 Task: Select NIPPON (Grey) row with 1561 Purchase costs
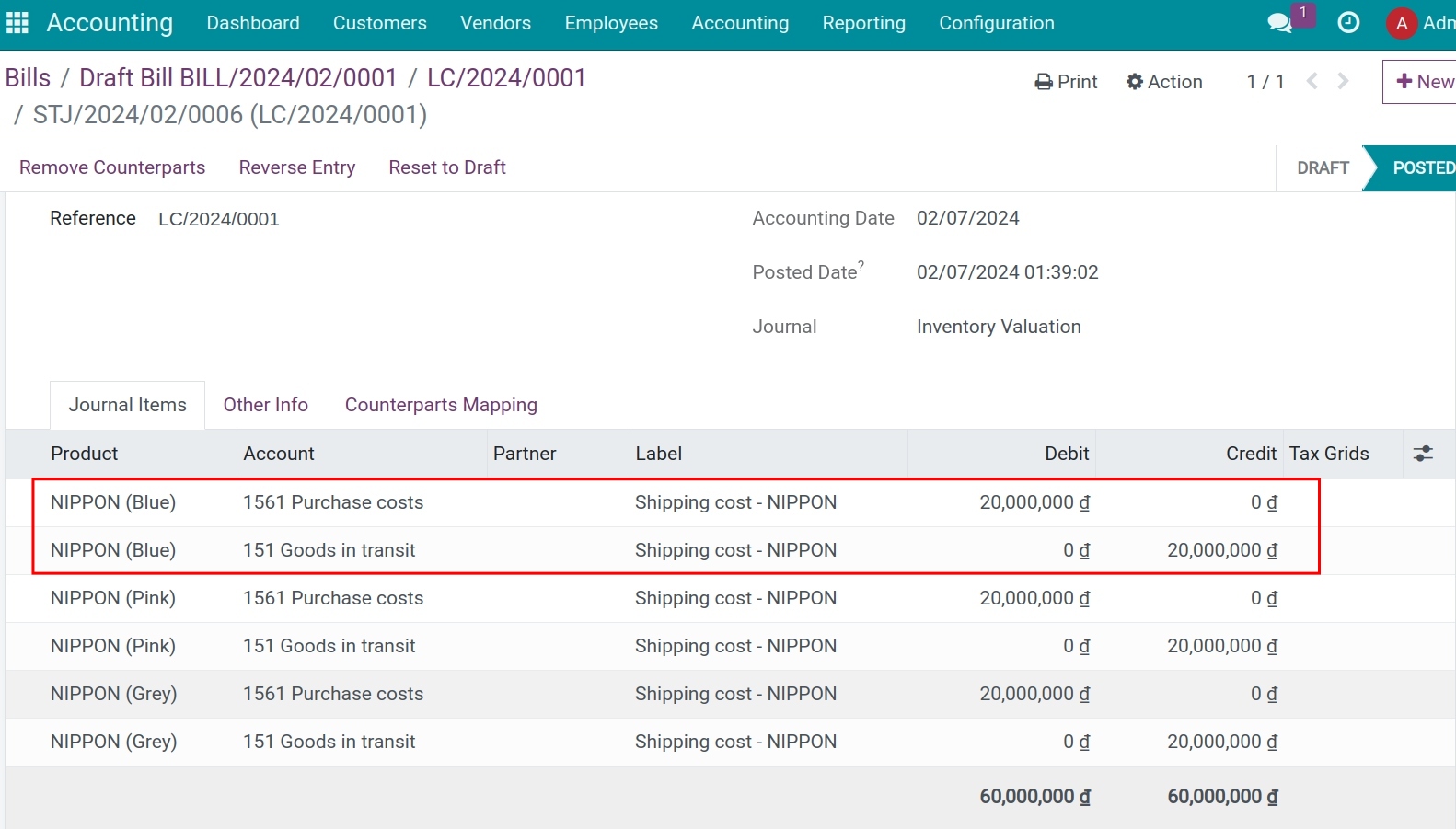click(731, 694)
